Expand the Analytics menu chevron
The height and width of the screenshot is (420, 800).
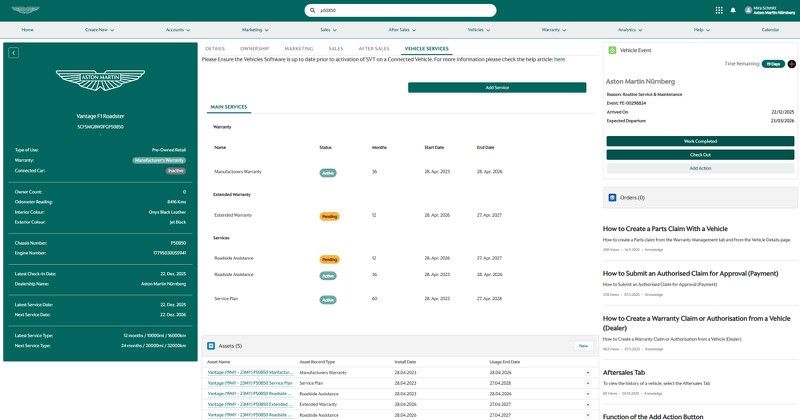pos(642,30)
